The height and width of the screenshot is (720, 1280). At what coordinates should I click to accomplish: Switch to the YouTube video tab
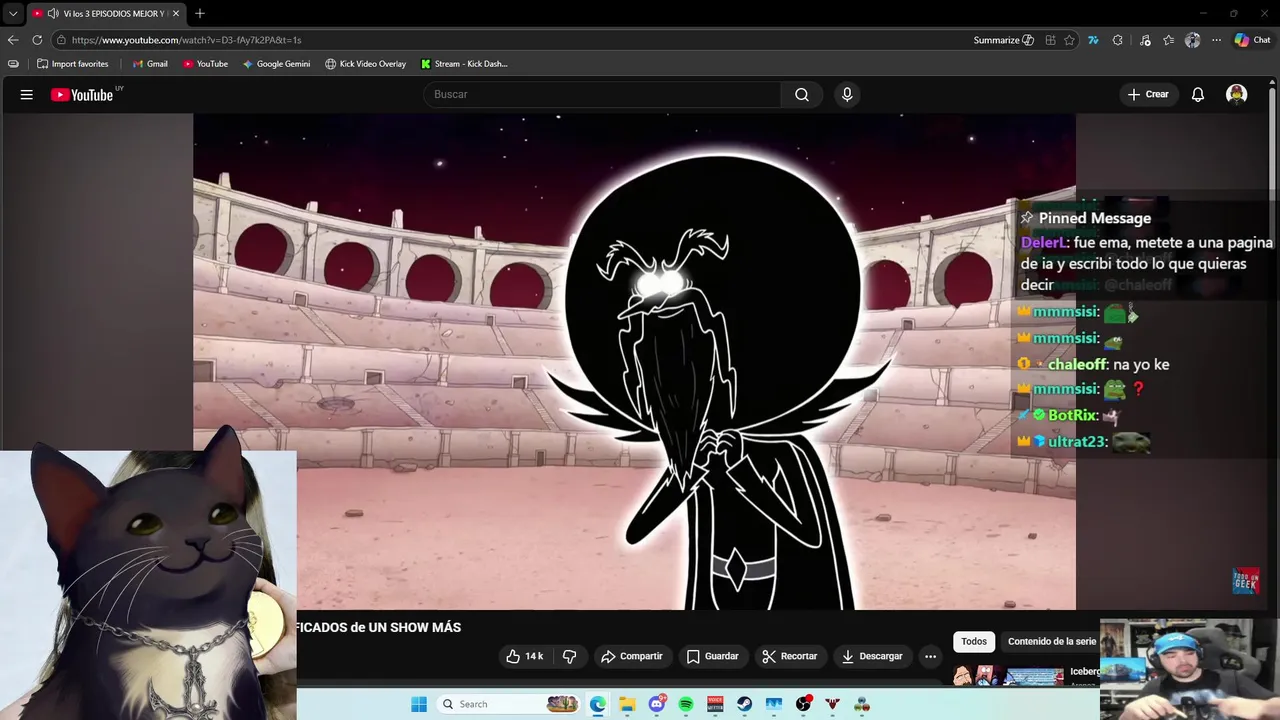click(106, 14)
